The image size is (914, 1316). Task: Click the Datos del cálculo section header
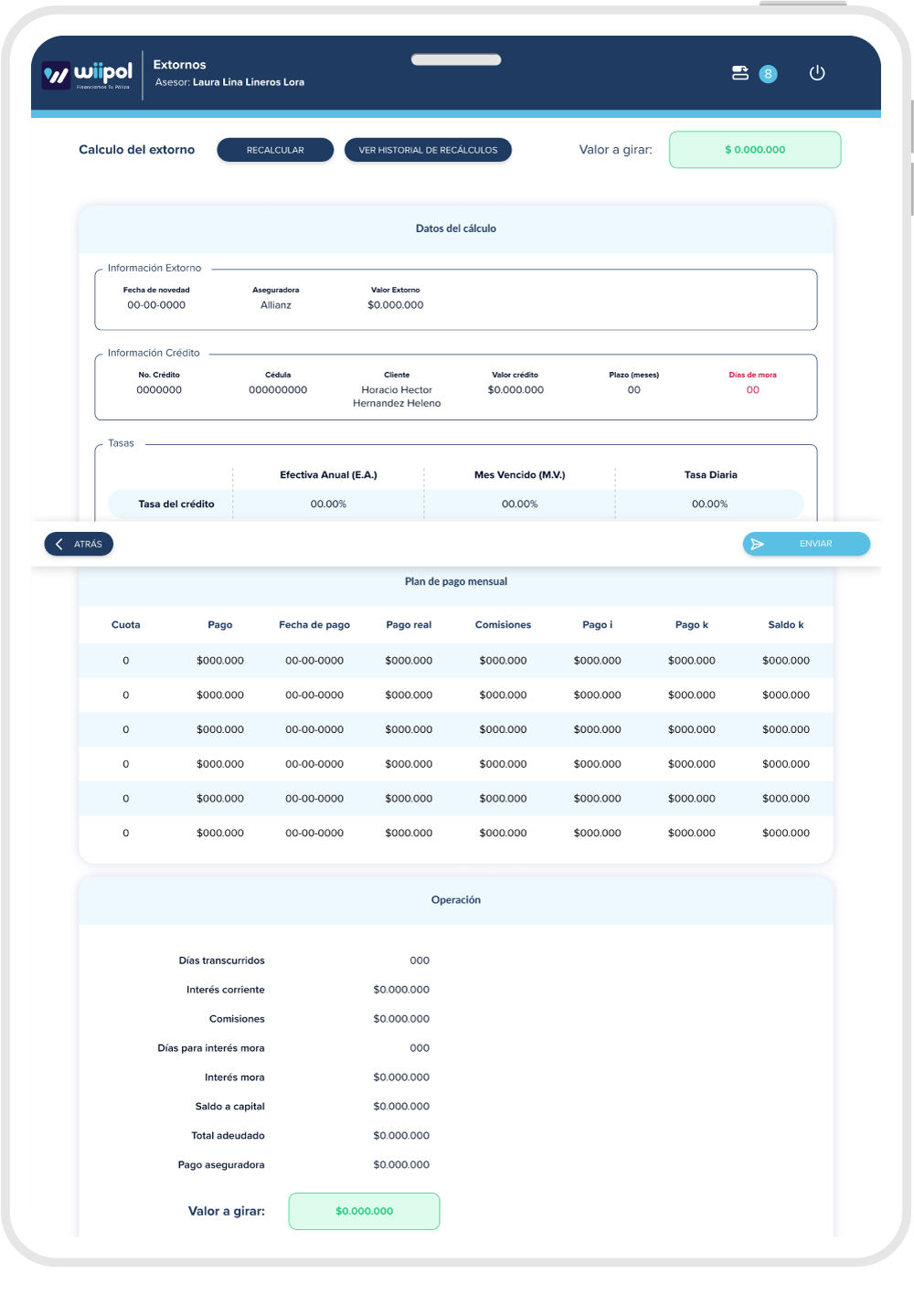(x=456, y=228)
